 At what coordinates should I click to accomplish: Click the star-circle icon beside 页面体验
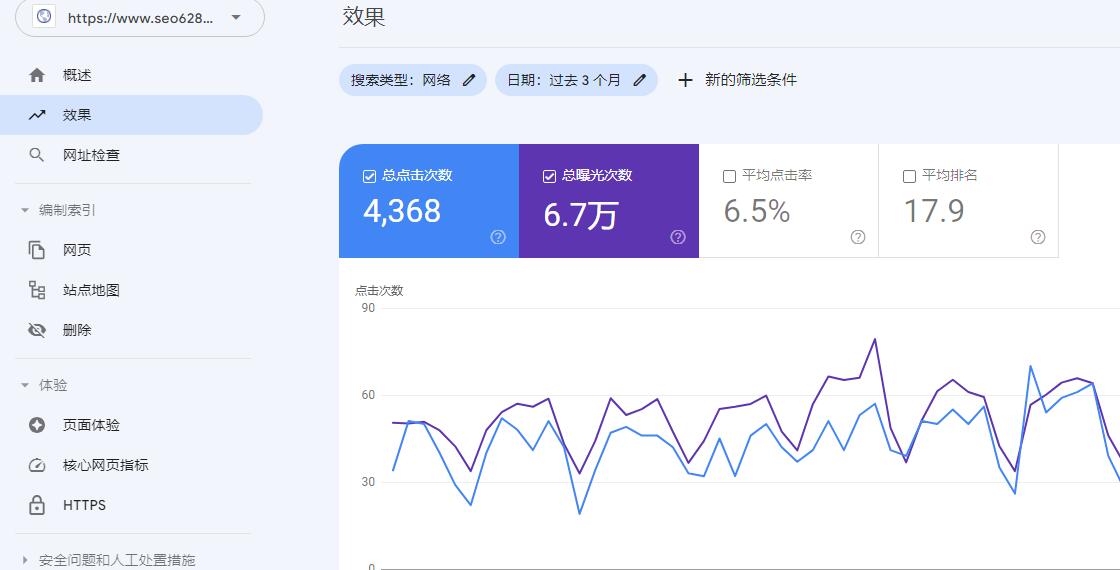[37, 425]
